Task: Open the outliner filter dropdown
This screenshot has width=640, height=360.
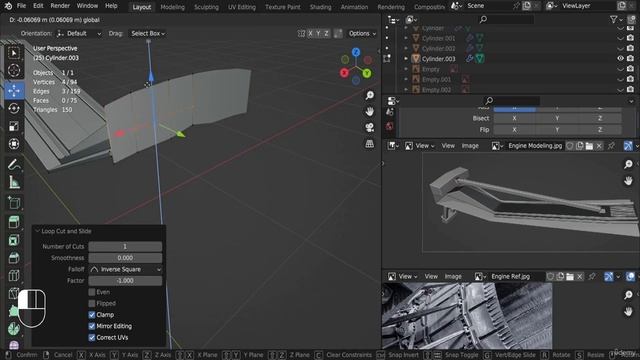Action: (x=616, y=19)
